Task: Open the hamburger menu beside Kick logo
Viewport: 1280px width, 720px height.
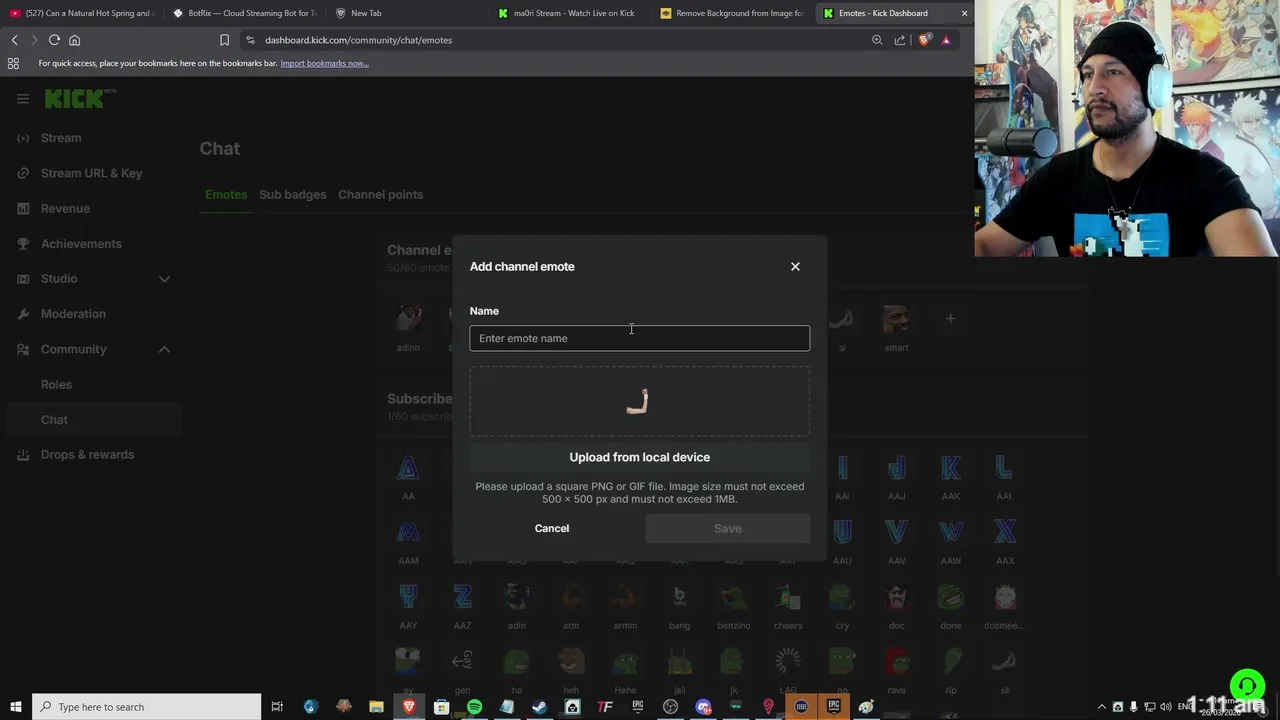Action: pos(23,98)
